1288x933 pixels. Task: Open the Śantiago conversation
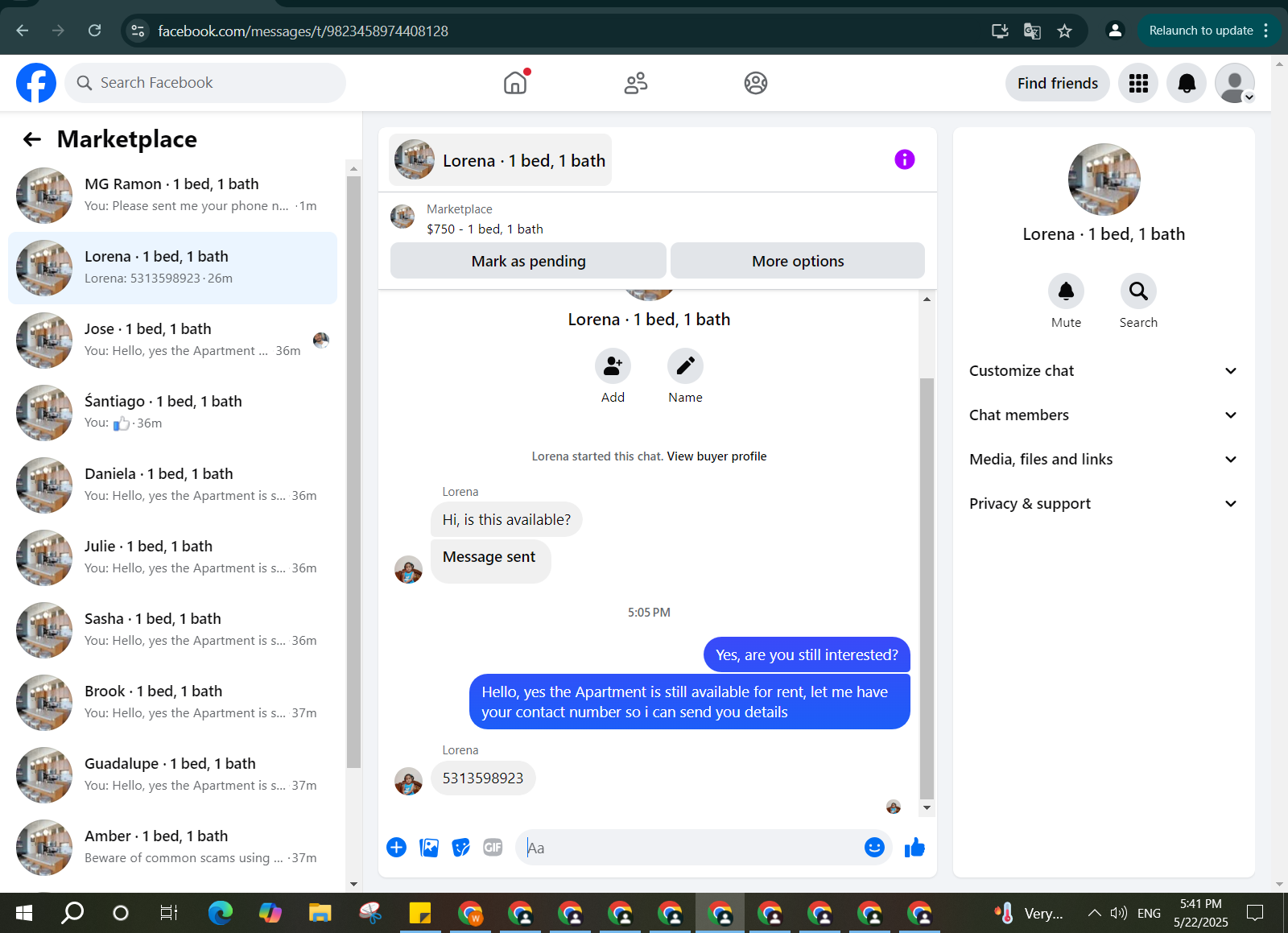[x=172, y=413]
